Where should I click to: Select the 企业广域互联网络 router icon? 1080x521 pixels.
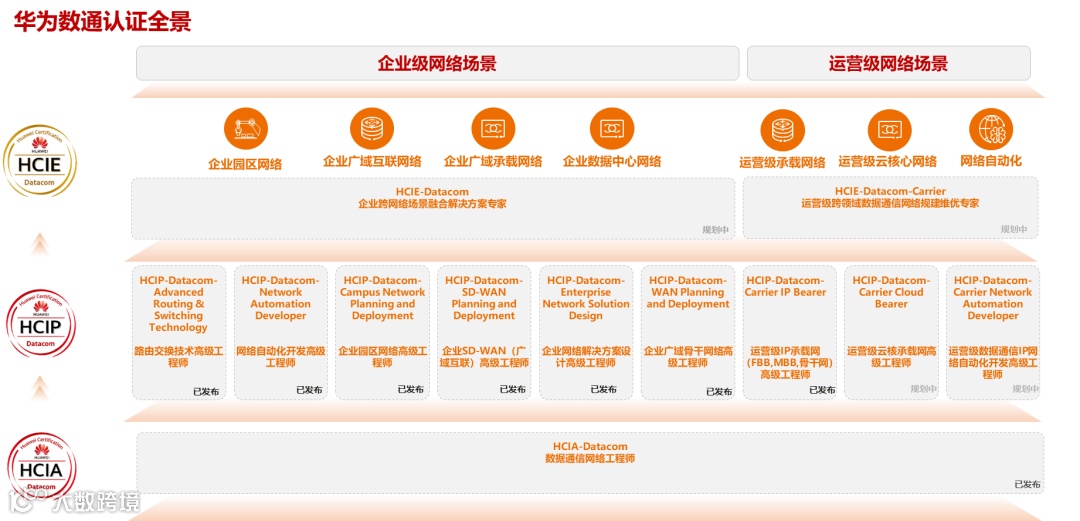[x=372, y=129]
